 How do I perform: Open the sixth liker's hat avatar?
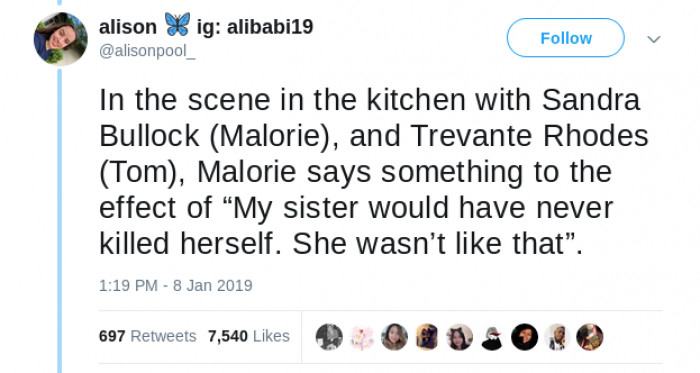tap(492, 337)
